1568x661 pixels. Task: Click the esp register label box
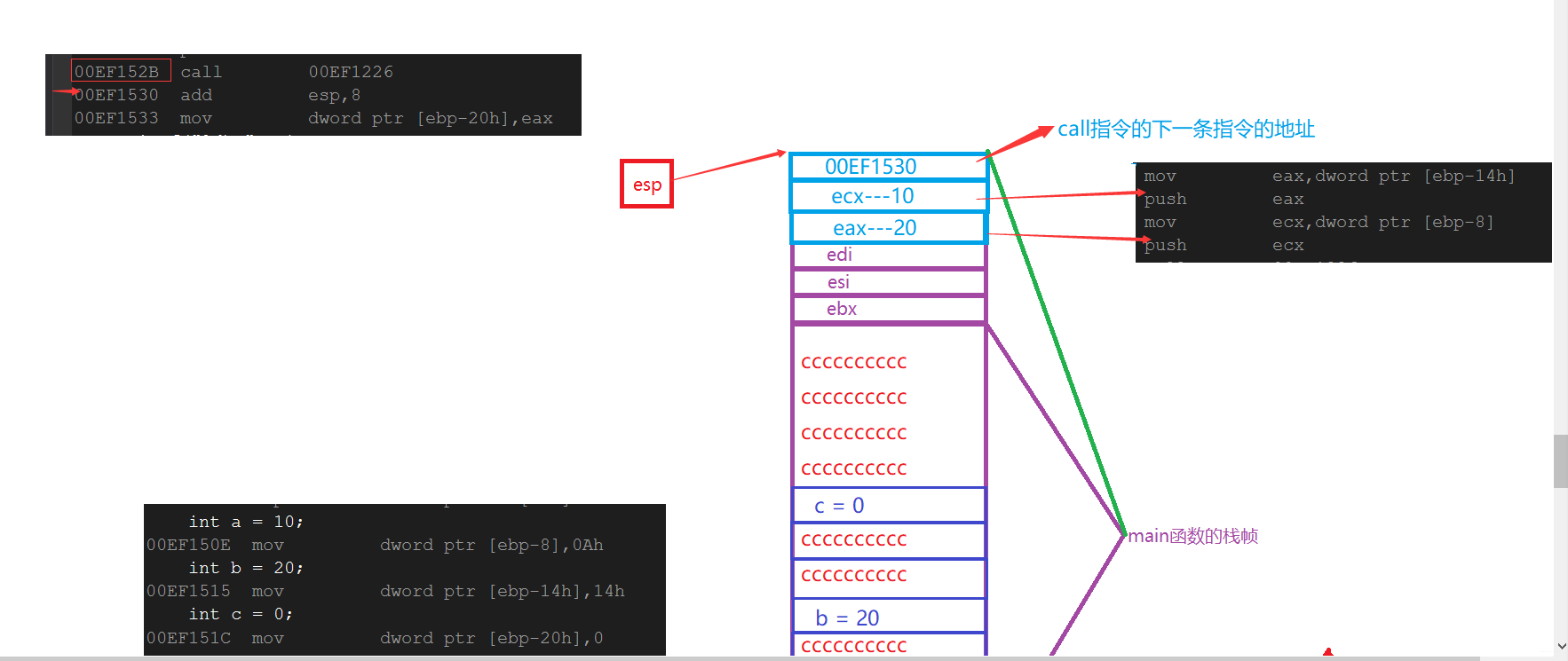pos(646,184)
